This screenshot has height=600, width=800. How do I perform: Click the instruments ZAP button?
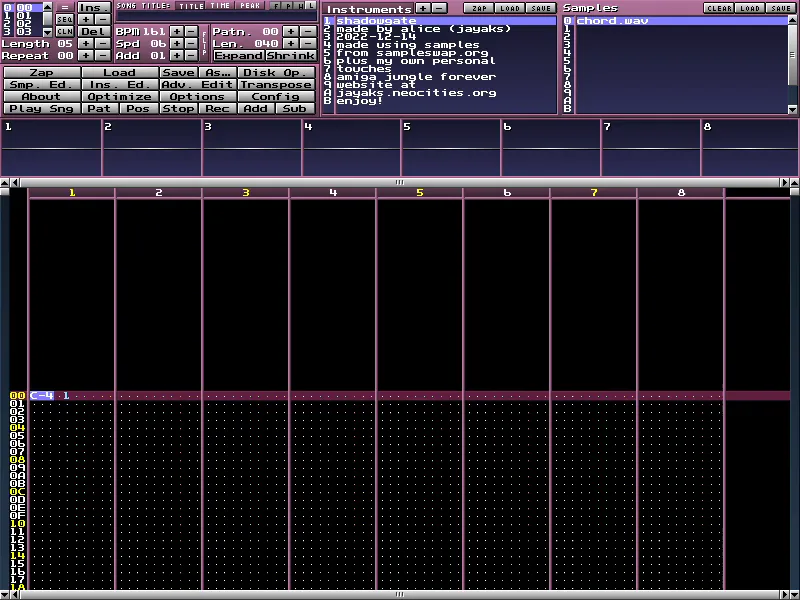[479, 8]
